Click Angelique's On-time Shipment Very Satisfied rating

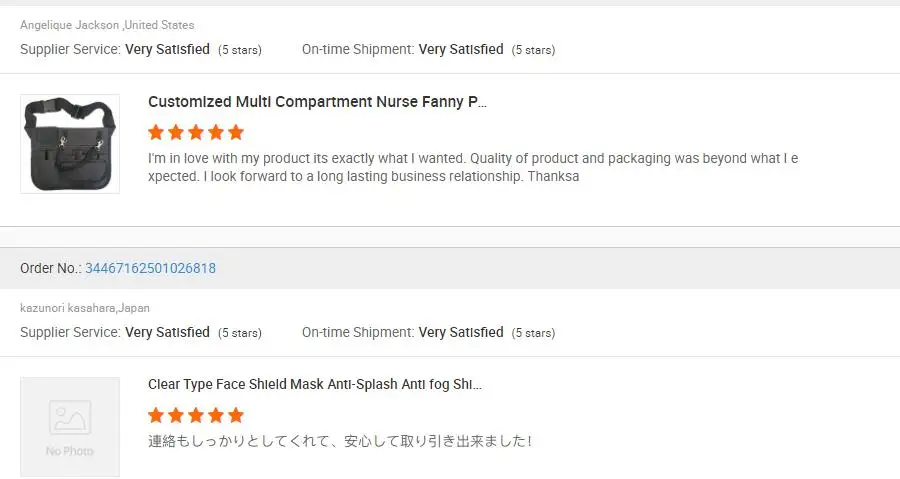[x=461, y=49]
